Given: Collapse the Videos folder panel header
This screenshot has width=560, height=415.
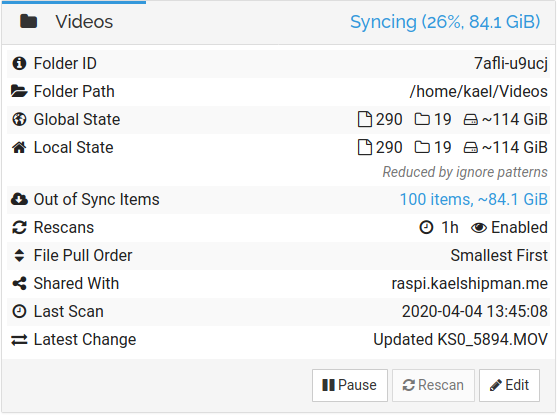Looking at the screenshot, I should (279, 22).
